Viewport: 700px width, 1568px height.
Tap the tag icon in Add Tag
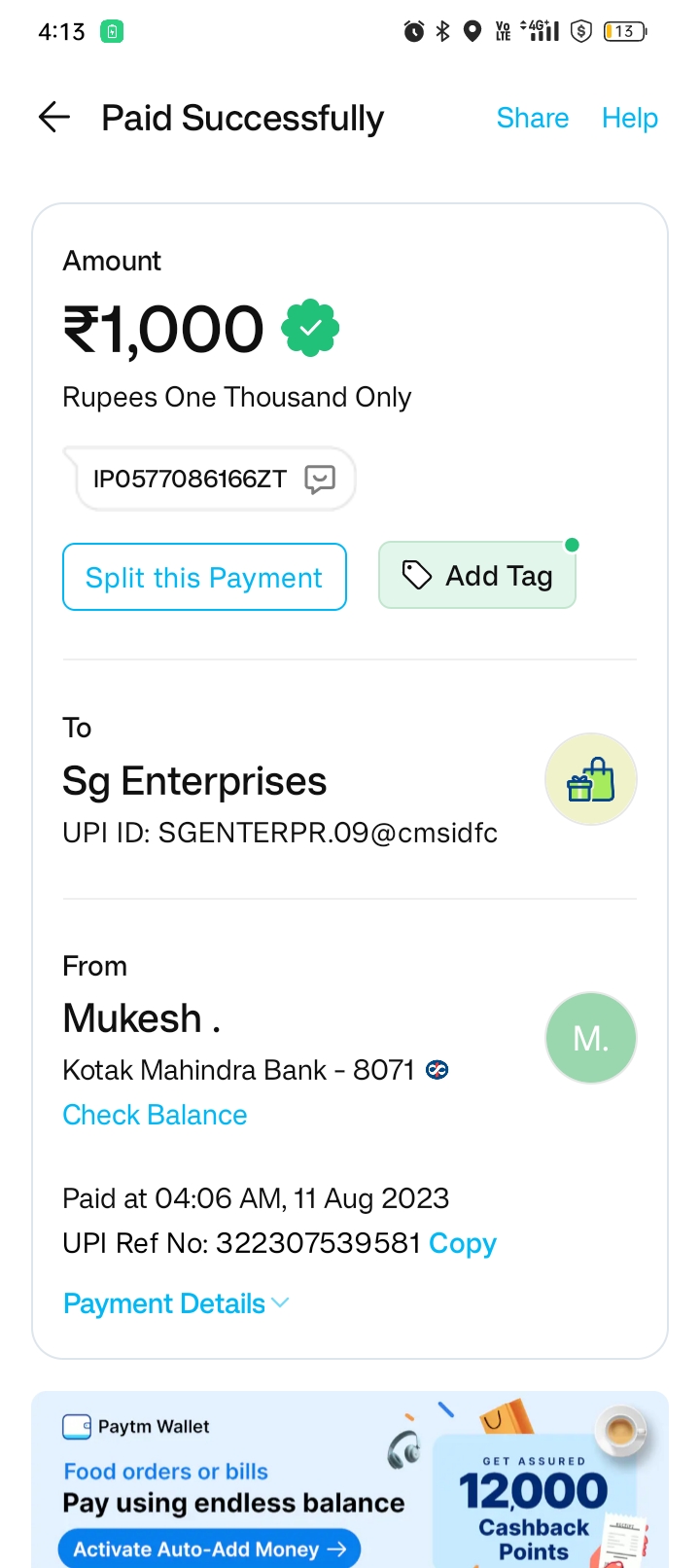point(417,575)
